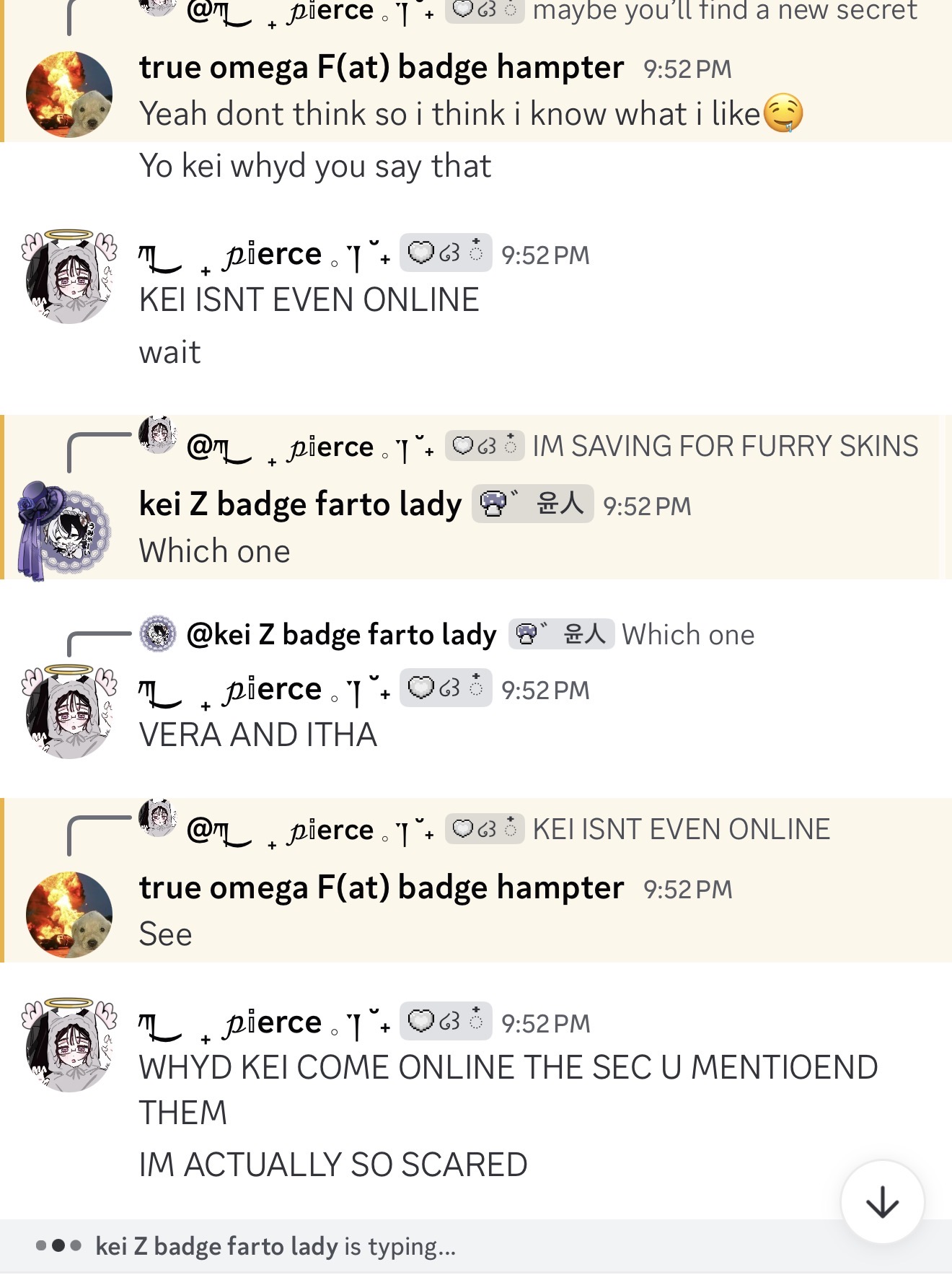952x1280 pixels.
Task: Open hampter's avatar beside the See message
Action: tap(69, 914)
